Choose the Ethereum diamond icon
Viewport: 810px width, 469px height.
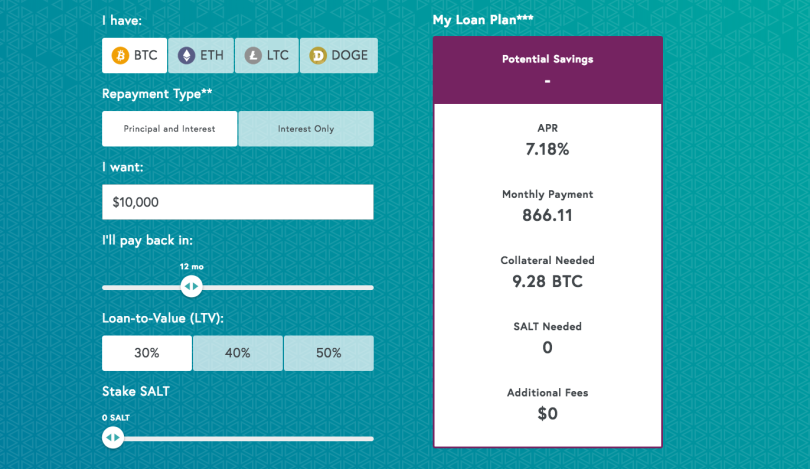(186, 55)
